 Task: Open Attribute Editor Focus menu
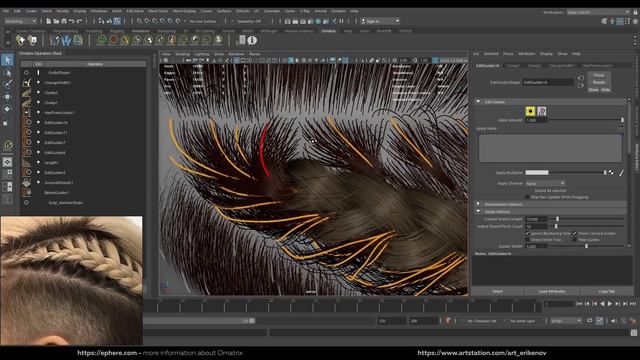[x=508, y=54]
